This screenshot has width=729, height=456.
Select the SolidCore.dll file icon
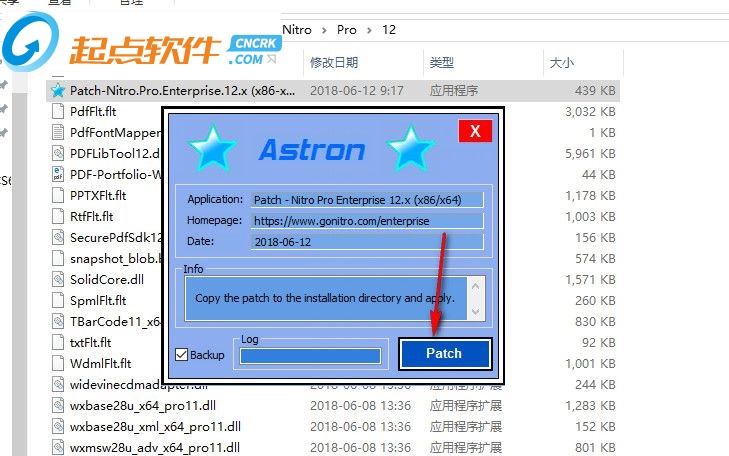pos(58,279)
